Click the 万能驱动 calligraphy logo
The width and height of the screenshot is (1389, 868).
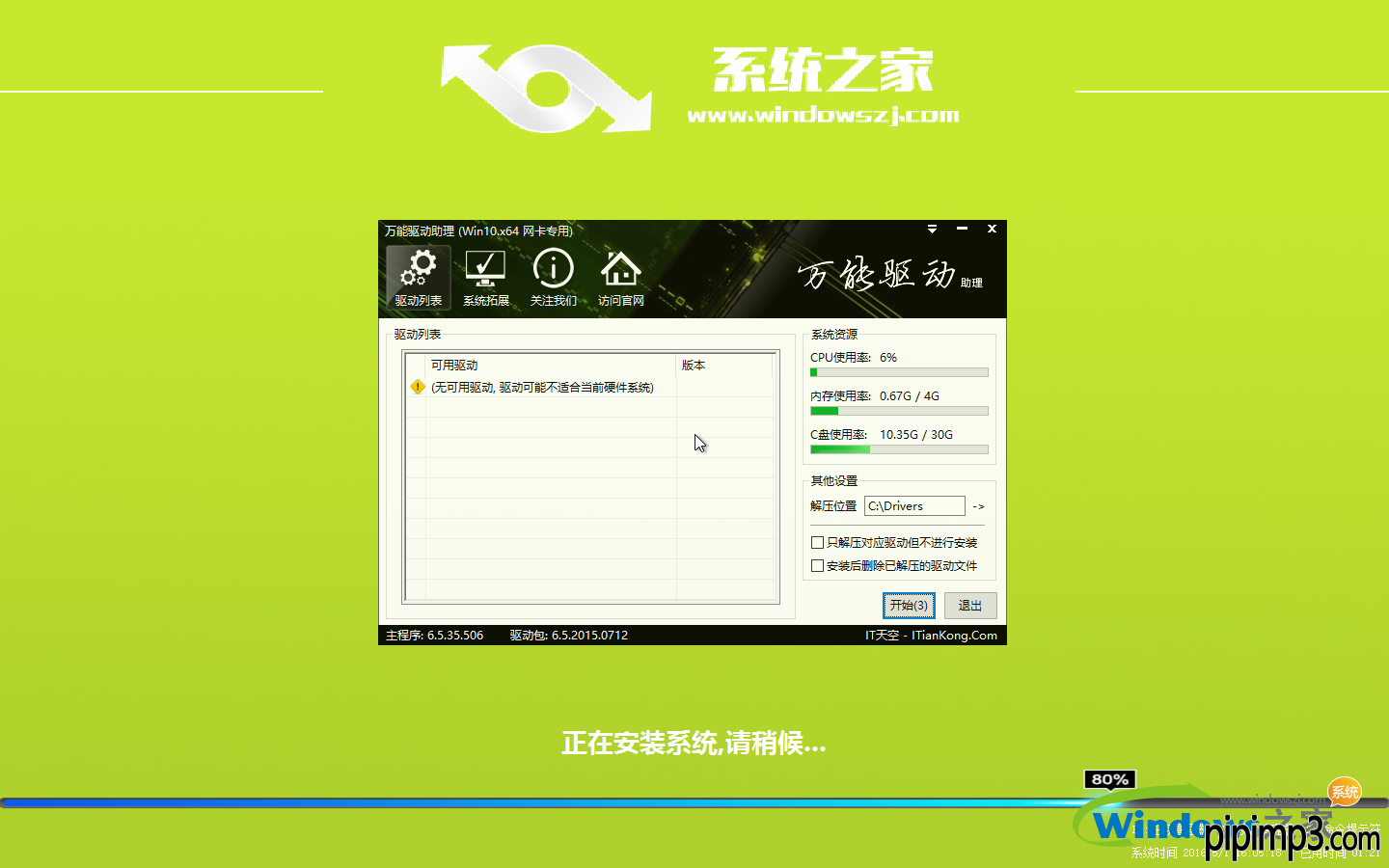point(877,275)
